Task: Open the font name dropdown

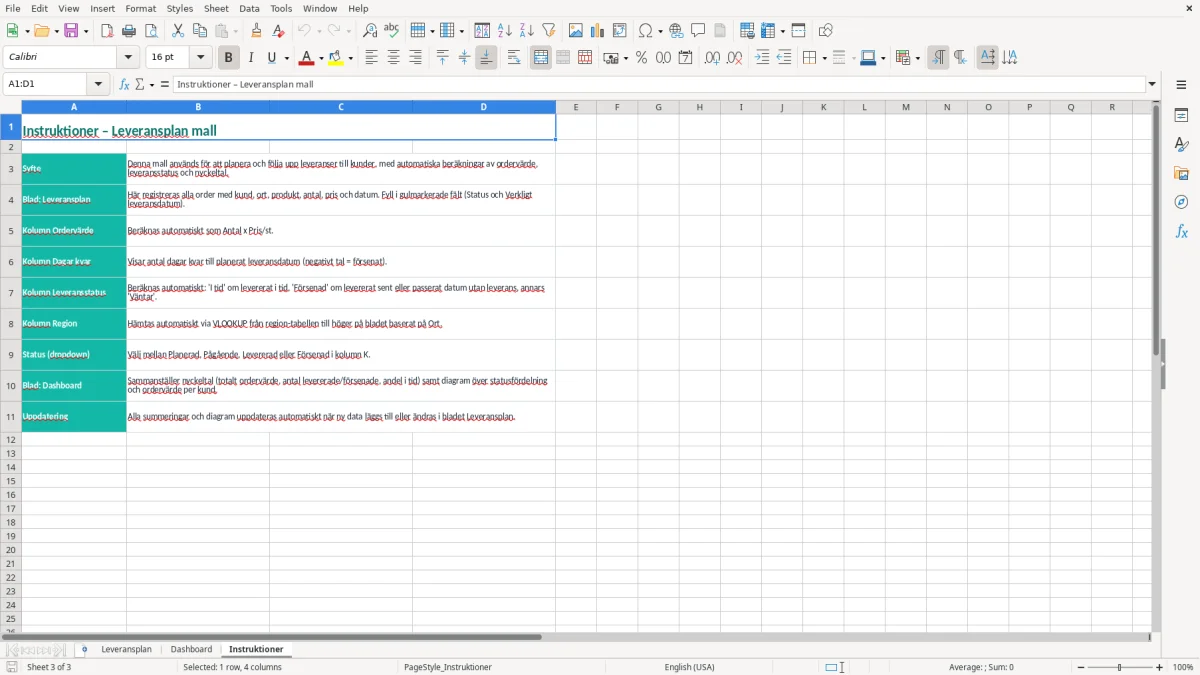Action: [x=128, y=58]
